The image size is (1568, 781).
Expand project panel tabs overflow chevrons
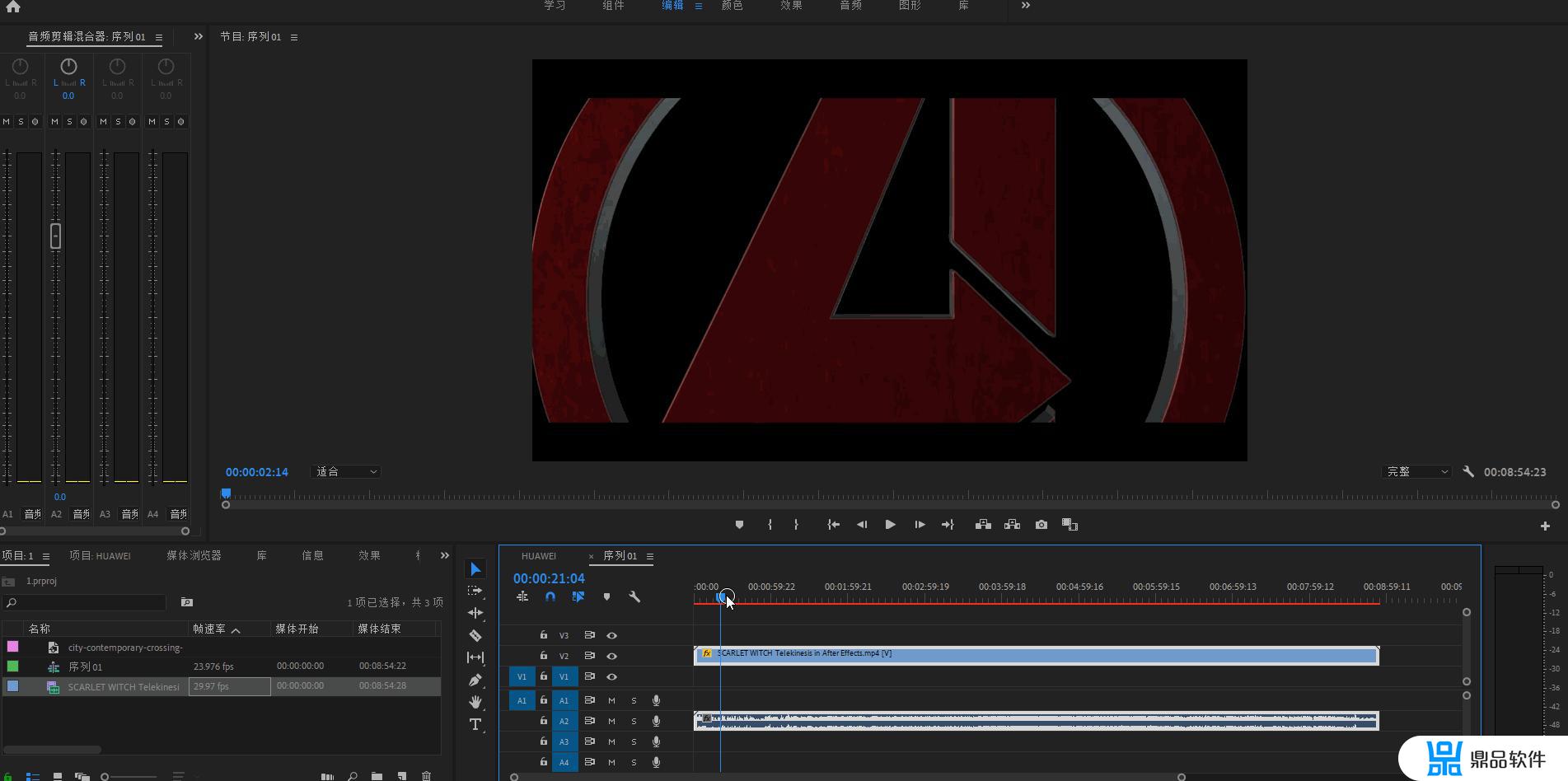tap(445, 555)
